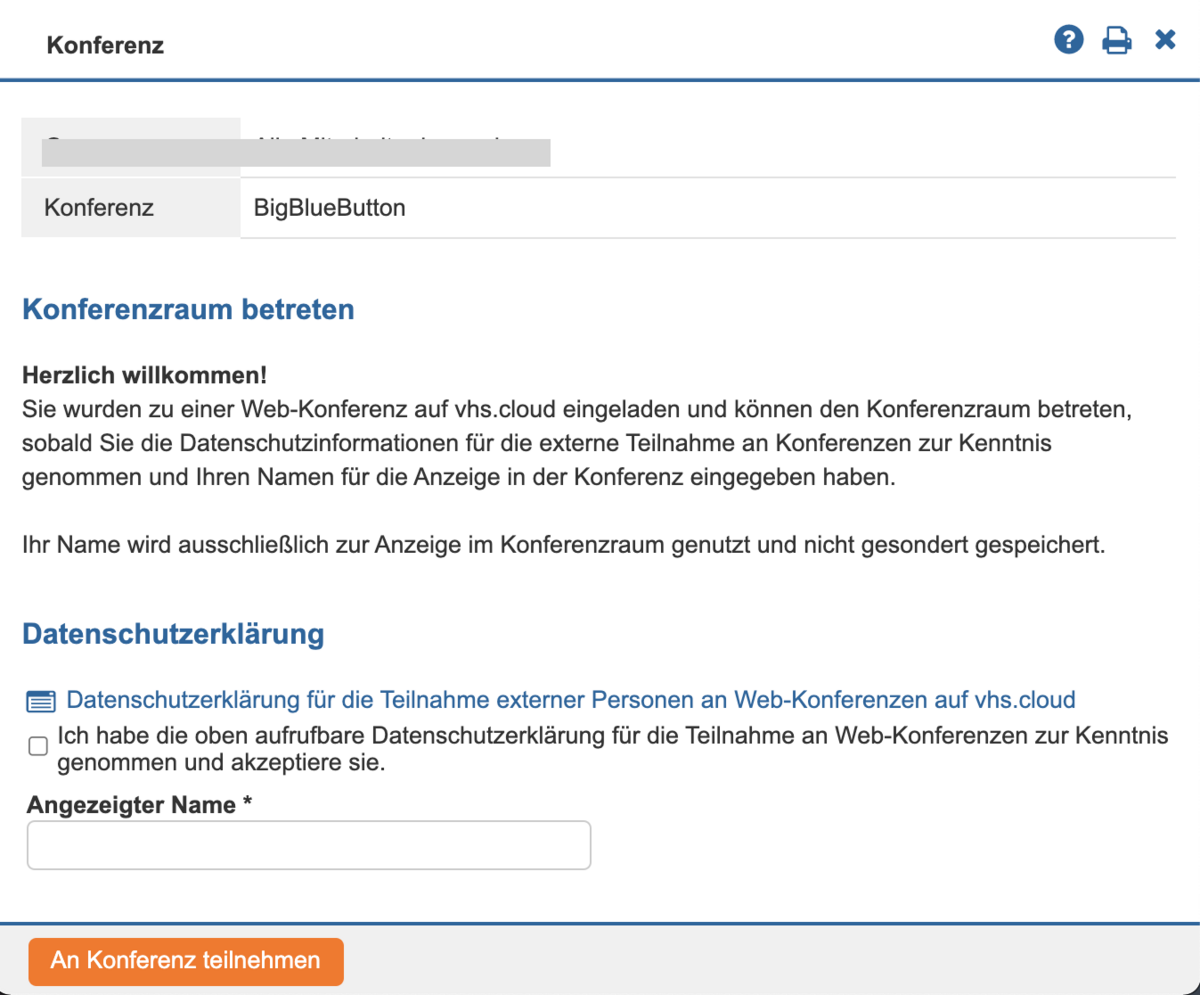Image resolution: width=1200 pixels, height=995 pixels.
Task: Close the Konferenz dialog with X icon
Action: 1165,40
